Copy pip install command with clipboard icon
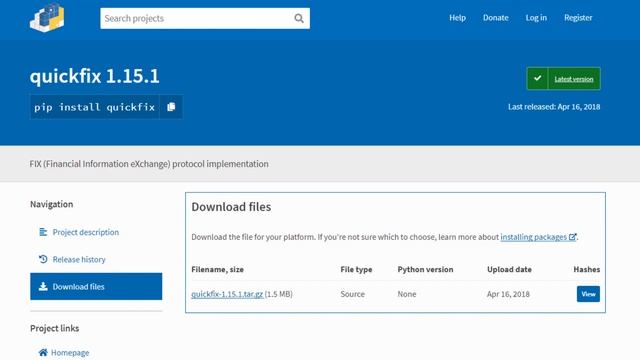Viewport: 640px width, 360px height. [x=171, y=107]
